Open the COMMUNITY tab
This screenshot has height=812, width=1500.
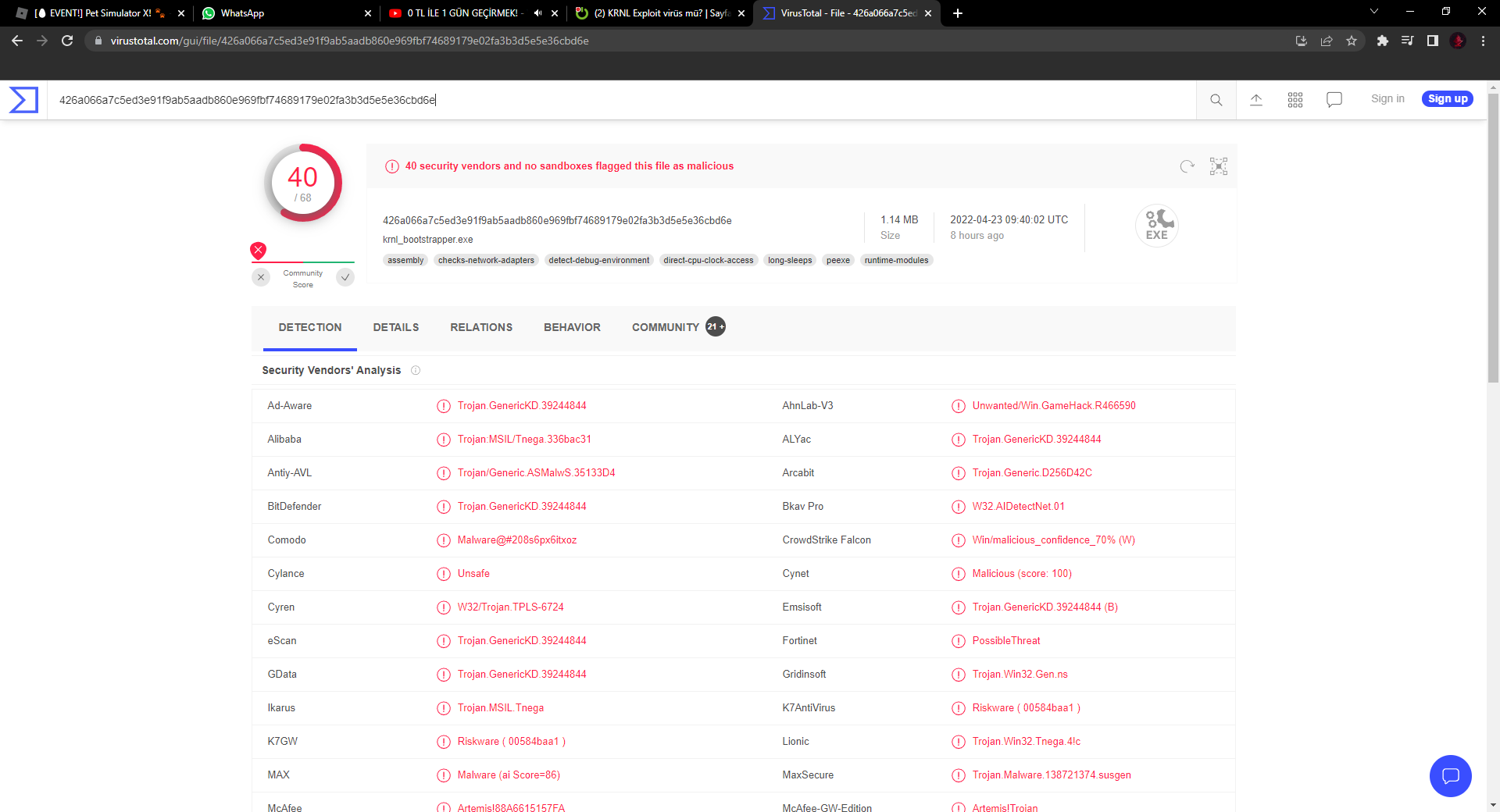click(x=678, y=328)
